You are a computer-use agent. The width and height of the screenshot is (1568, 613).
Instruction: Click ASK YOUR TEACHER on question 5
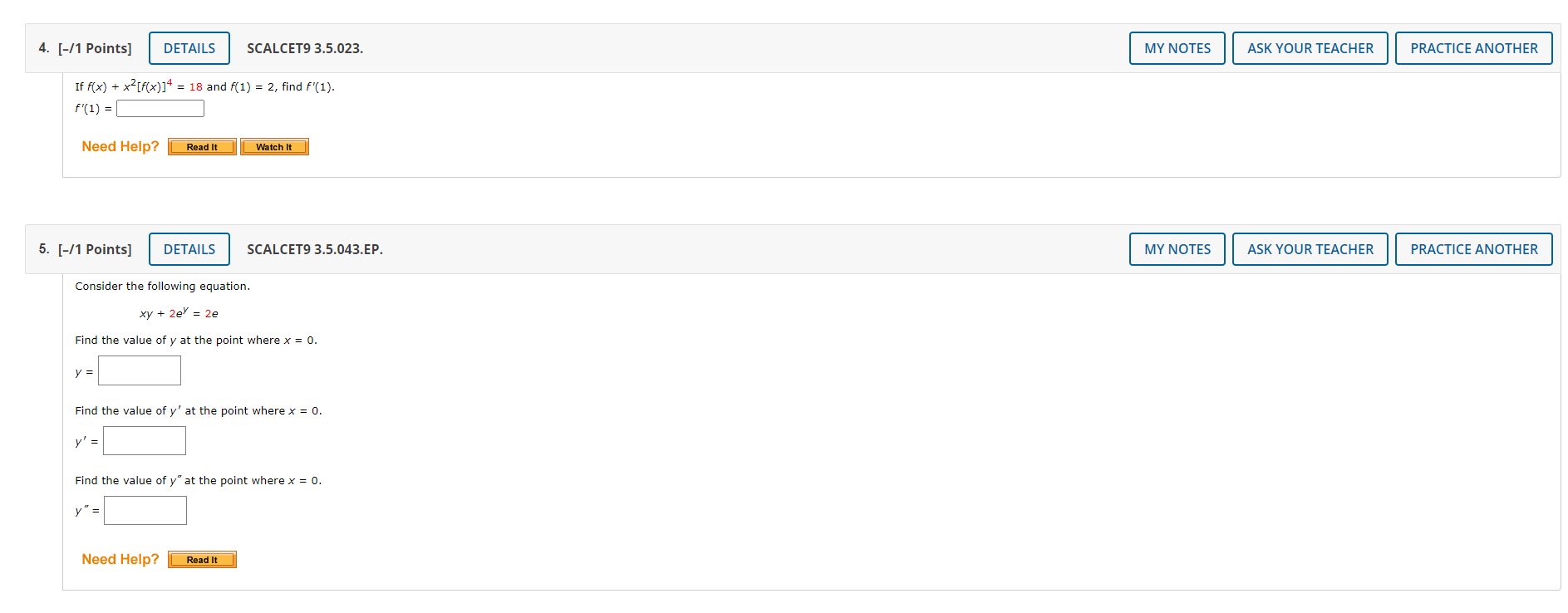coord(1309,248)
